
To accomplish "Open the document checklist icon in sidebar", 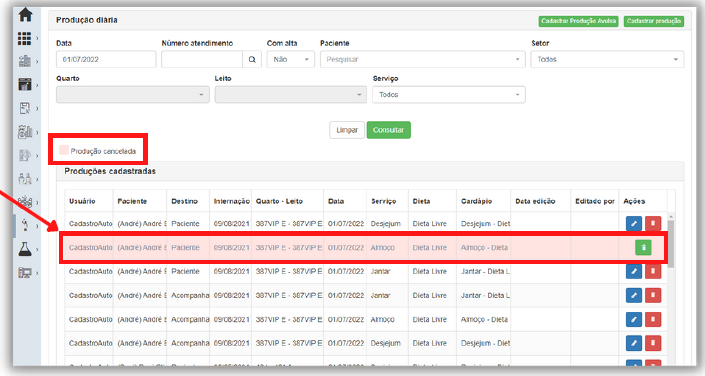I will (25, 108).
